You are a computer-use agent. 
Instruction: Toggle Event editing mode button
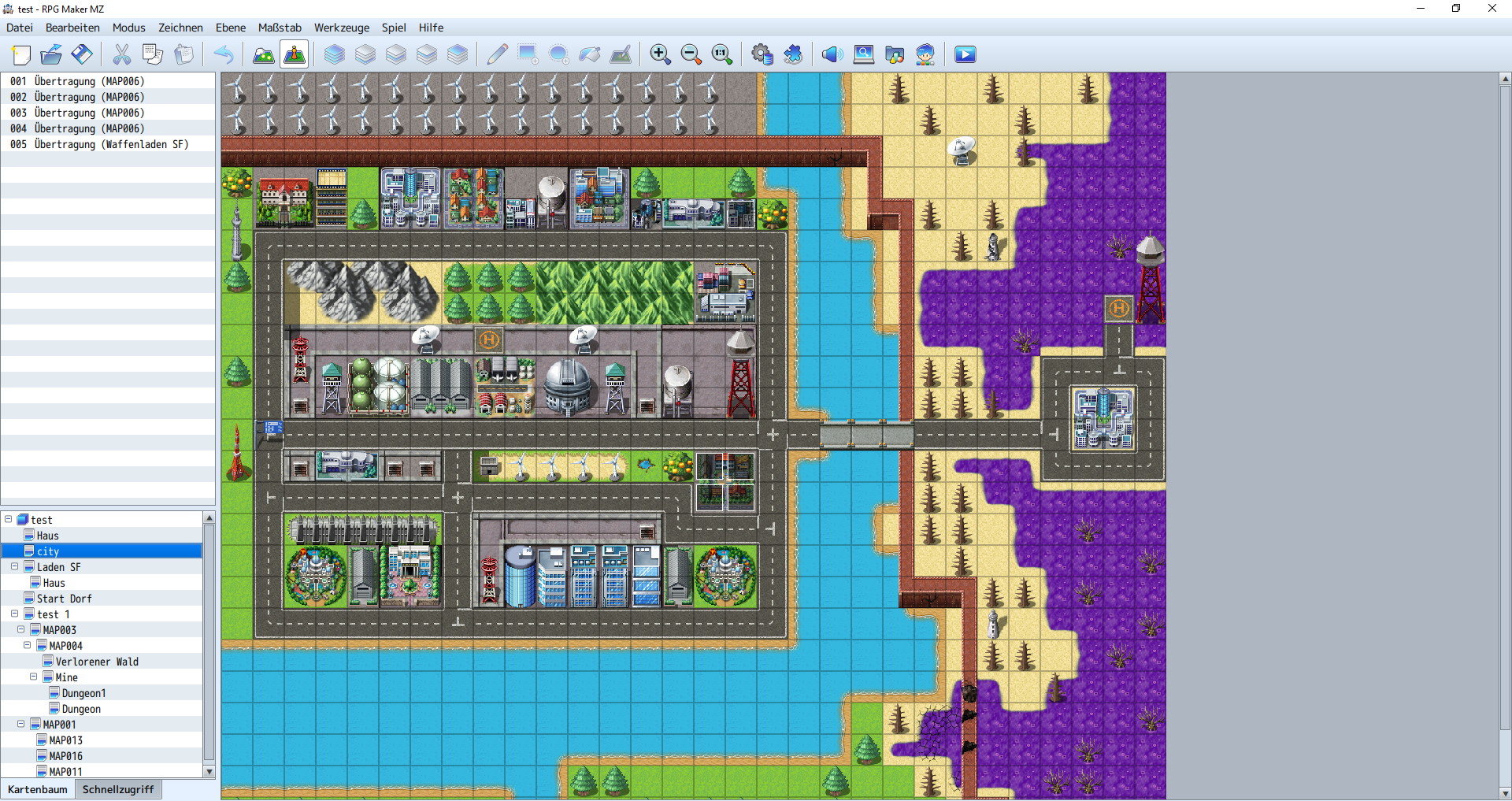click(x=295, y=54)
